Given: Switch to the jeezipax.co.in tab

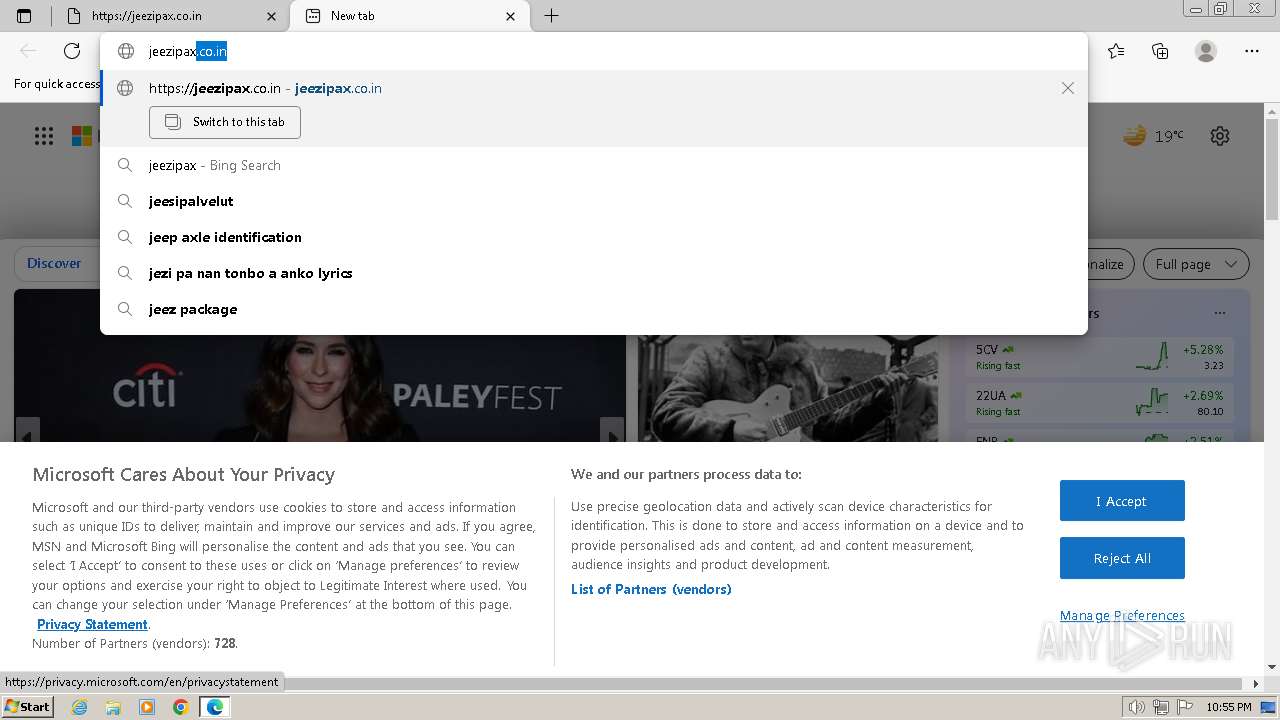Looking at the screenshot, I should pos(170,16).
